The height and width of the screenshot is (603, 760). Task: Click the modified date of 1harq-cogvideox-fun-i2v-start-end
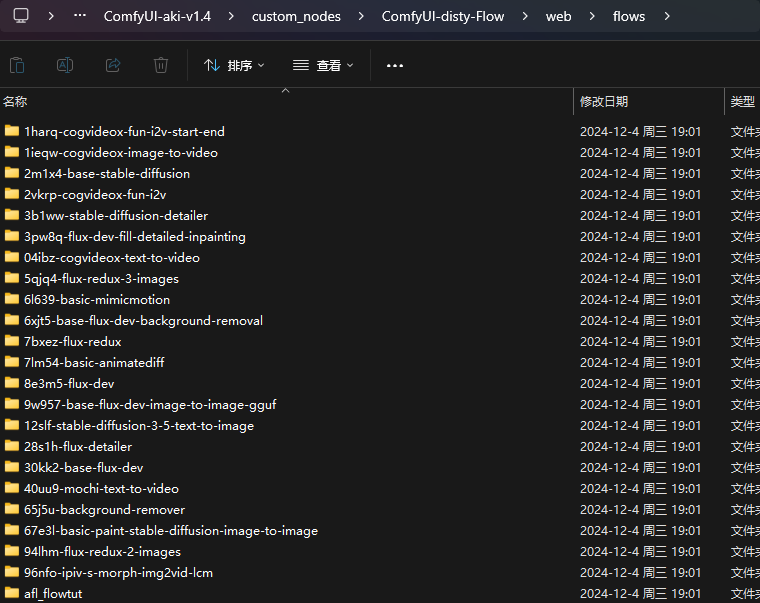pyautogui.click(x=640, y=131)
